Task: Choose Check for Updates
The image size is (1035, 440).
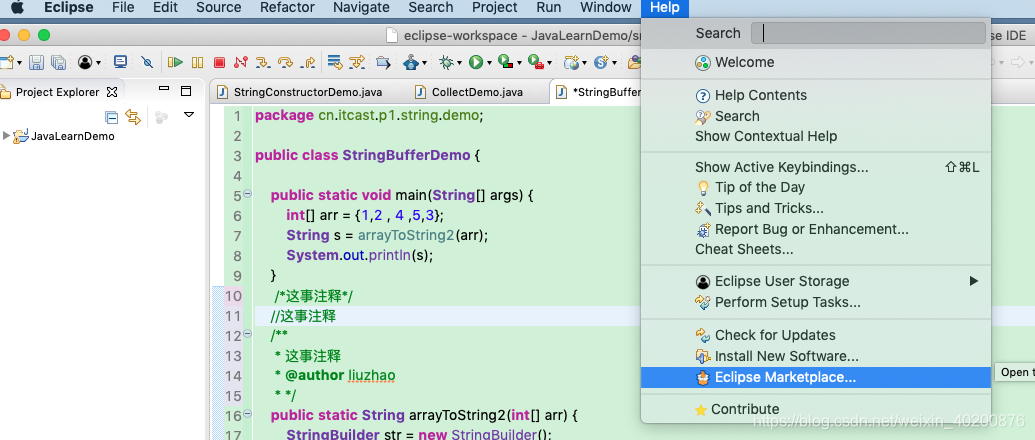Action: coord(816,335)
